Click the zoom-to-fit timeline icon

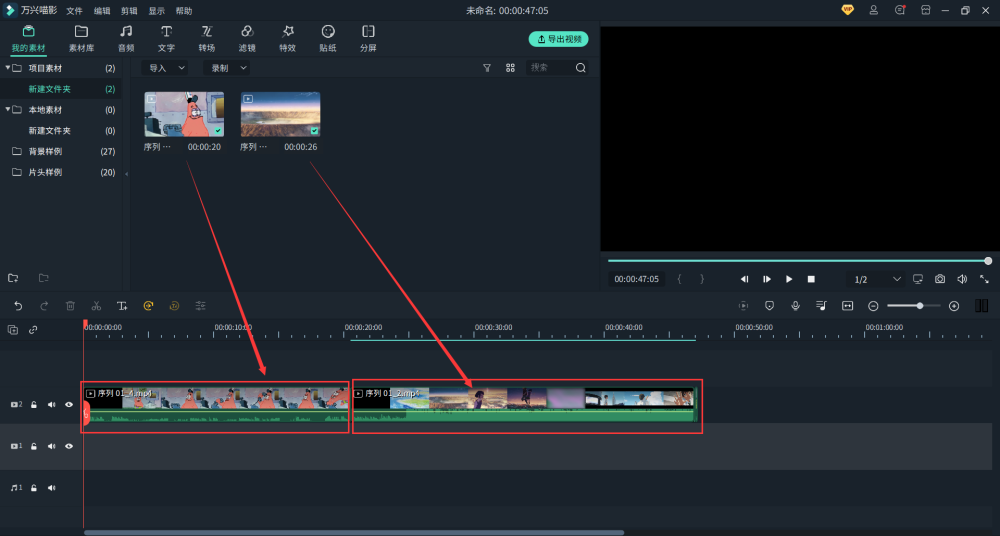coord(848,306)
